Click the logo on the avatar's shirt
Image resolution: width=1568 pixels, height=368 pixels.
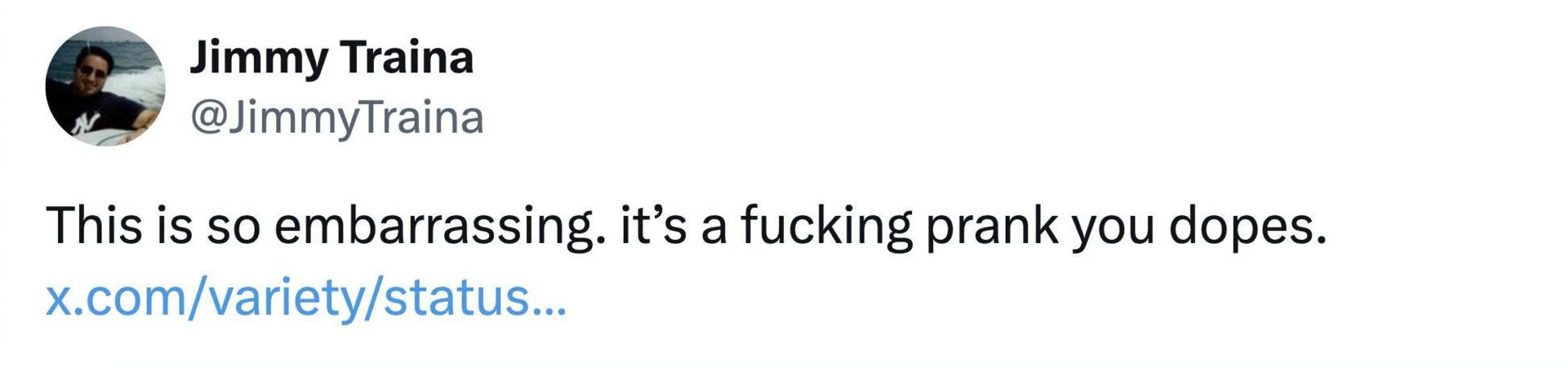click(x=85, y=123)
